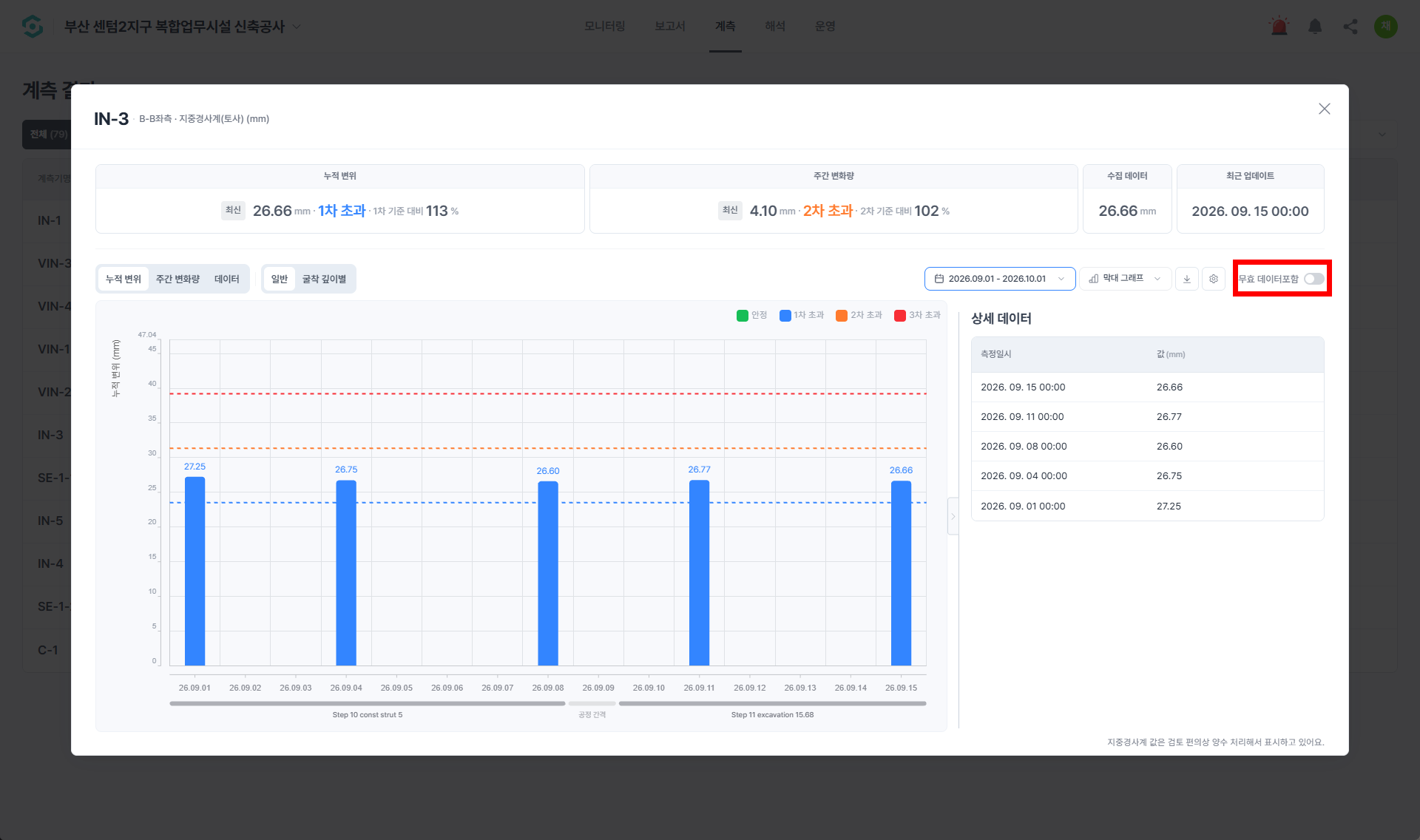
Task: Switch to the 데이터 tab
Action: coord(227,279)
